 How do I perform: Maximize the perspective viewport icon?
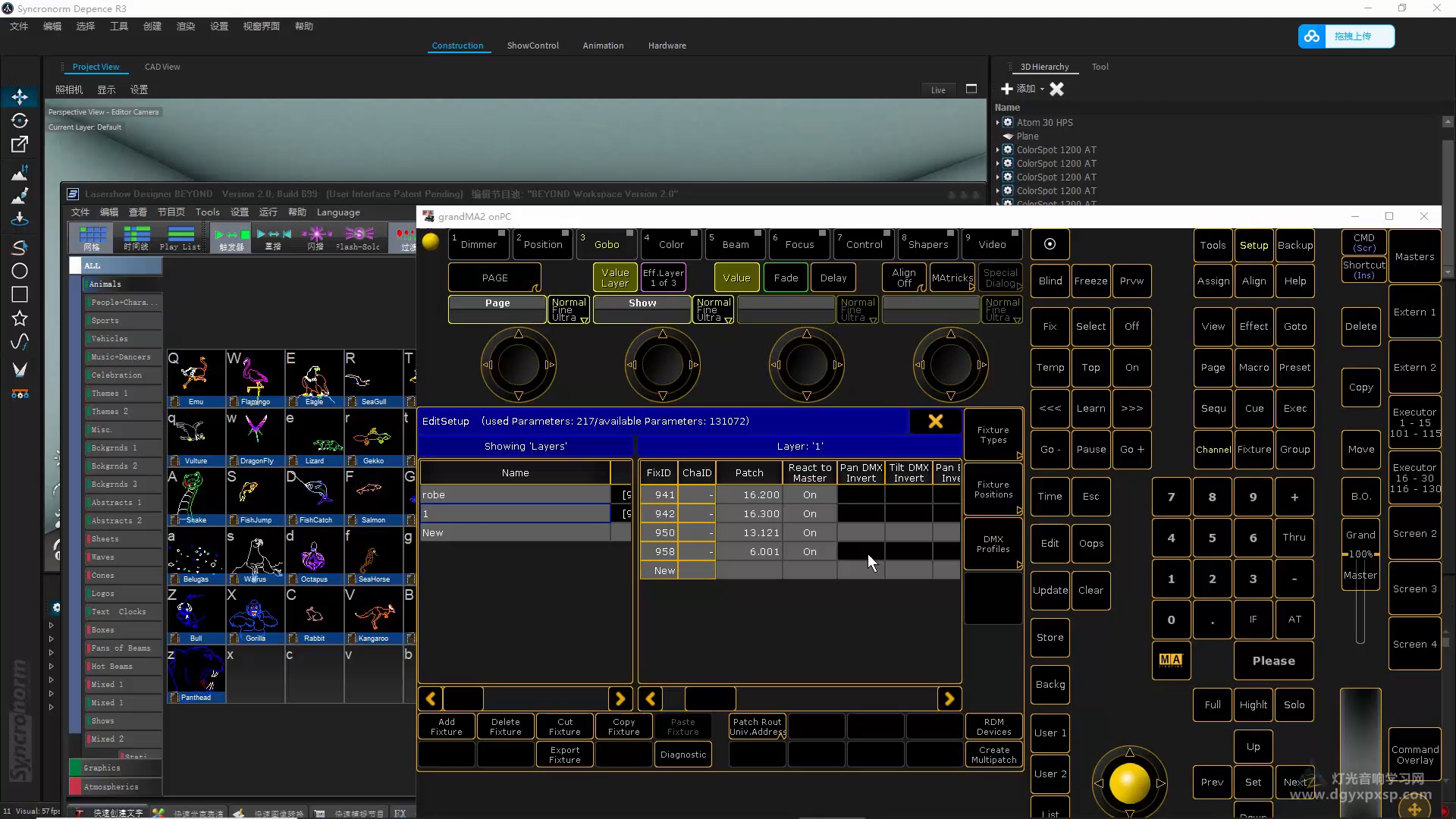(x=971, y=89)
